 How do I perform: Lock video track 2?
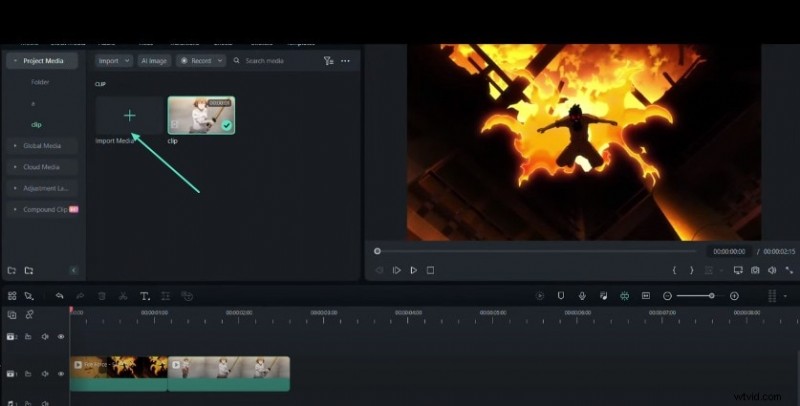28,337
